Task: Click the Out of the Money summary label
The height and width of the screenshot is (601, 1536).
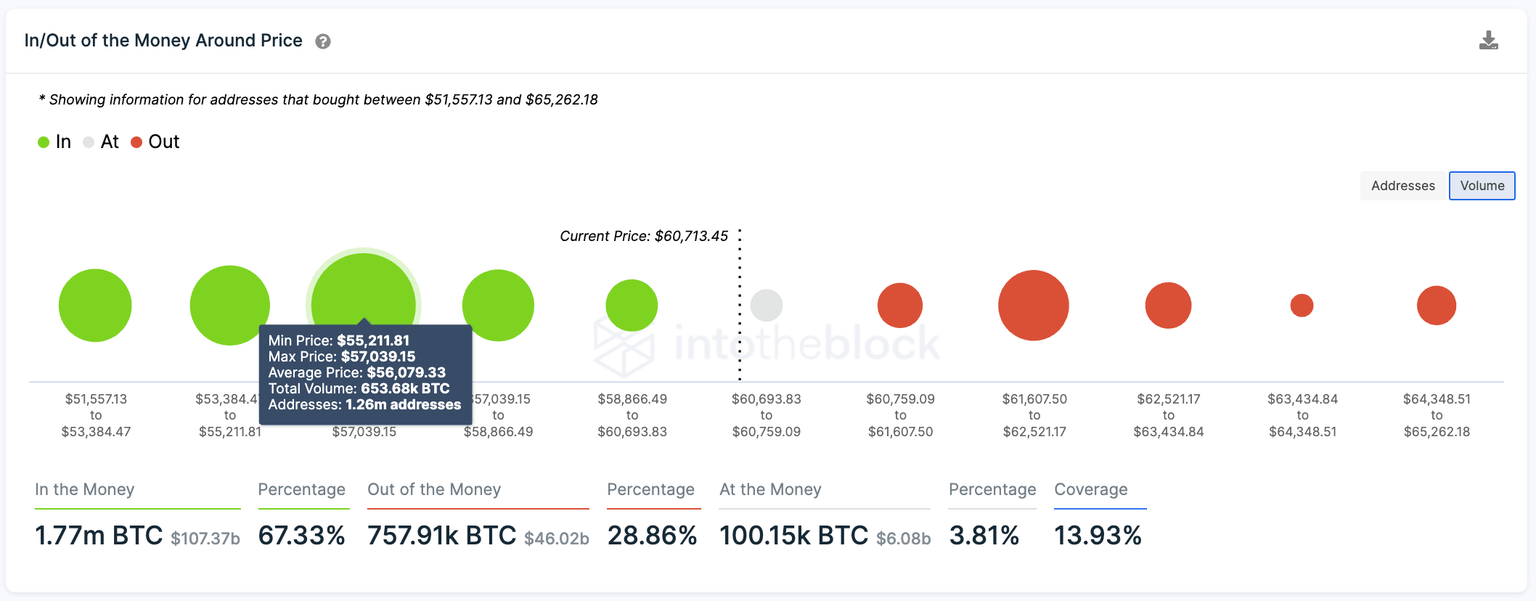Action: [434, 490]
